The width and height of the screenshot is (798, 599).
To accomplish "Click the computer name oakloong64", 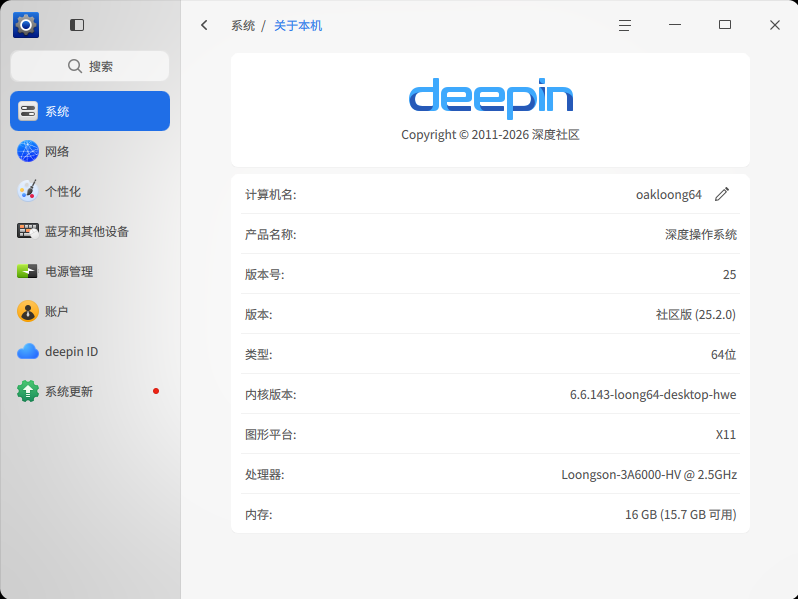I will tap(668, 194).
